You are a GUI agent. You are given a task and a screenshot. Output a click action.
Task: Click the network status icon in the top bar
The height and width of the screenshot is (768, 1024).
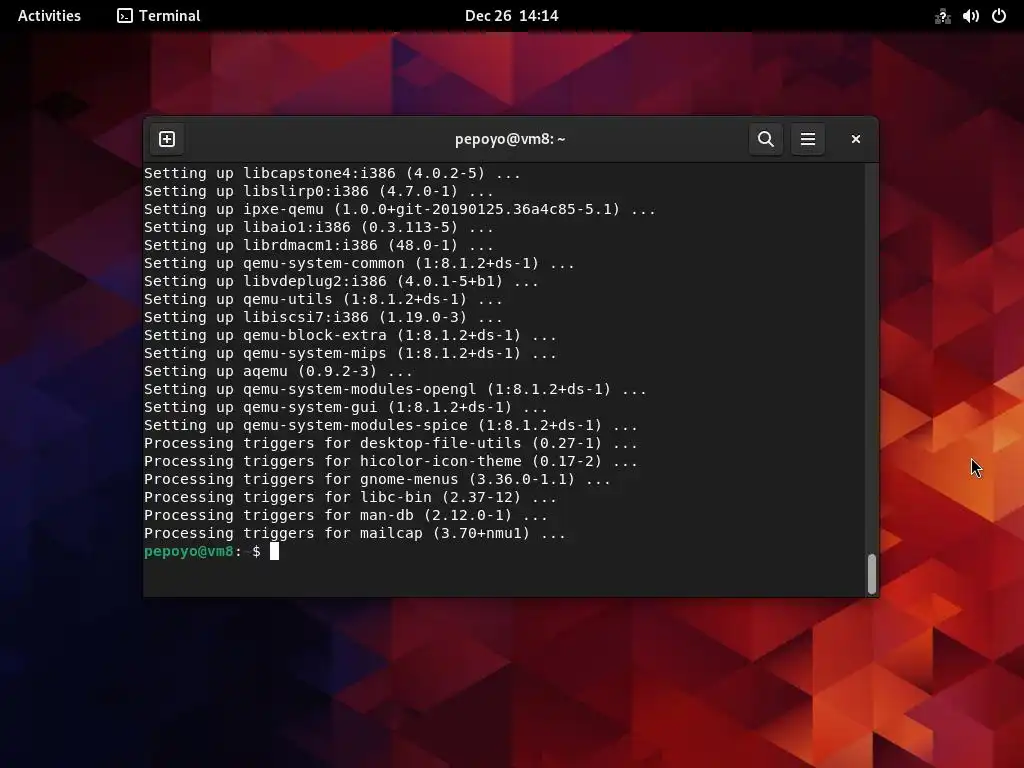click(942, 16)
